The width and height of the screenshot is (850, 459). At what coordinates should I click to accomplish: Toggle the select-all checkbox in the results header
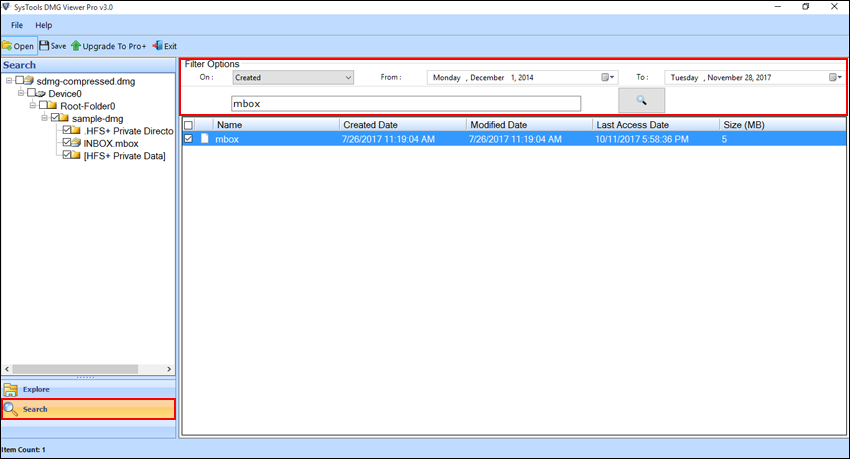[x=188, y=125]
